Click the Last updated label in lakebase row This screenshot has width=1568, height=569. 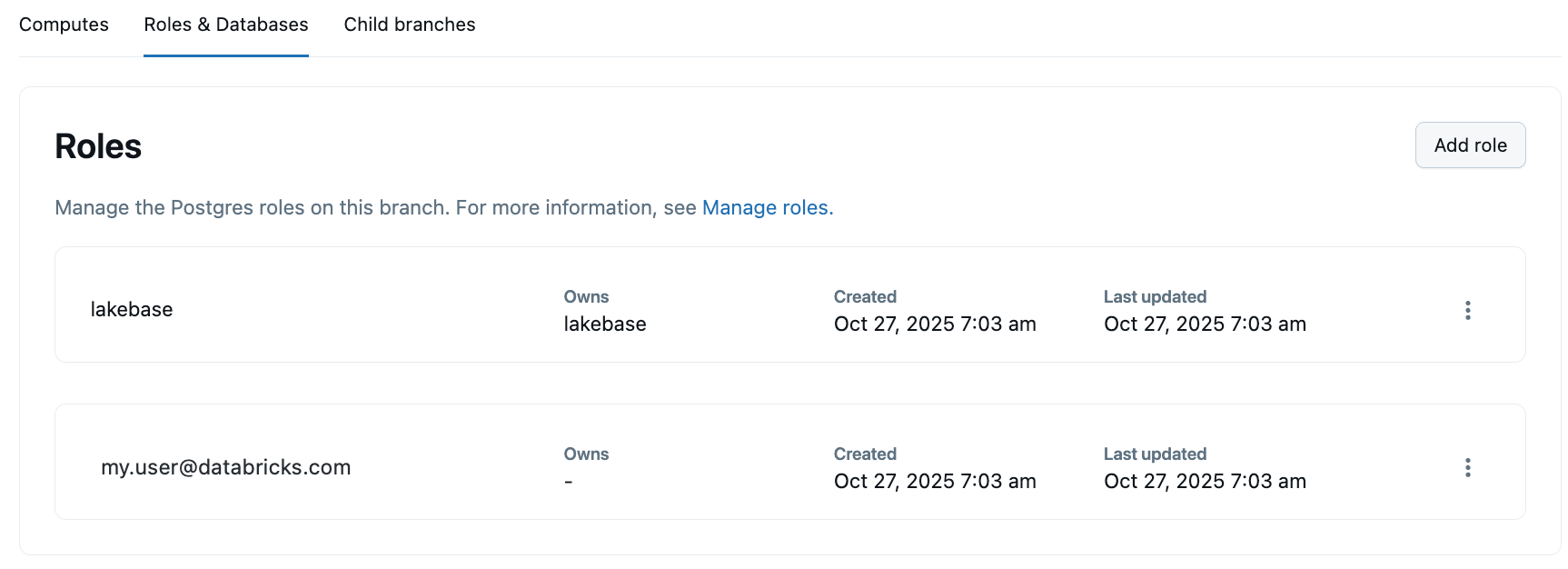(x=1155, y=297)
